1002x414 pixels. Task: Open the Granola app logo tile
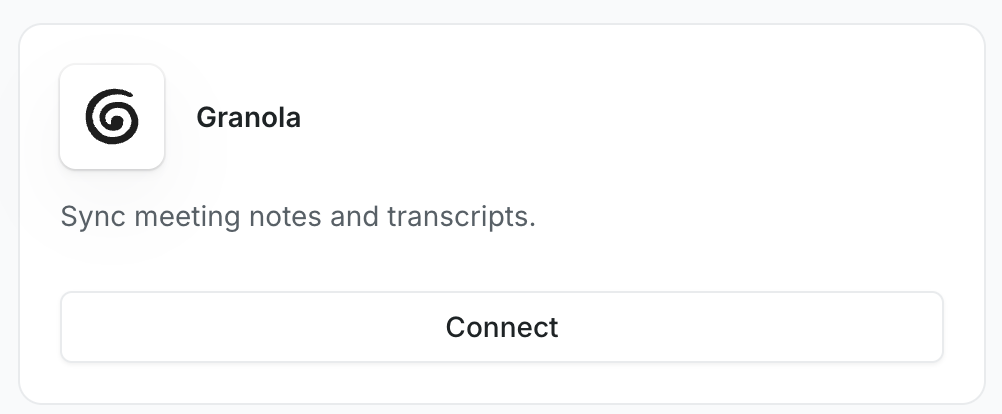[x=112, y=117]
